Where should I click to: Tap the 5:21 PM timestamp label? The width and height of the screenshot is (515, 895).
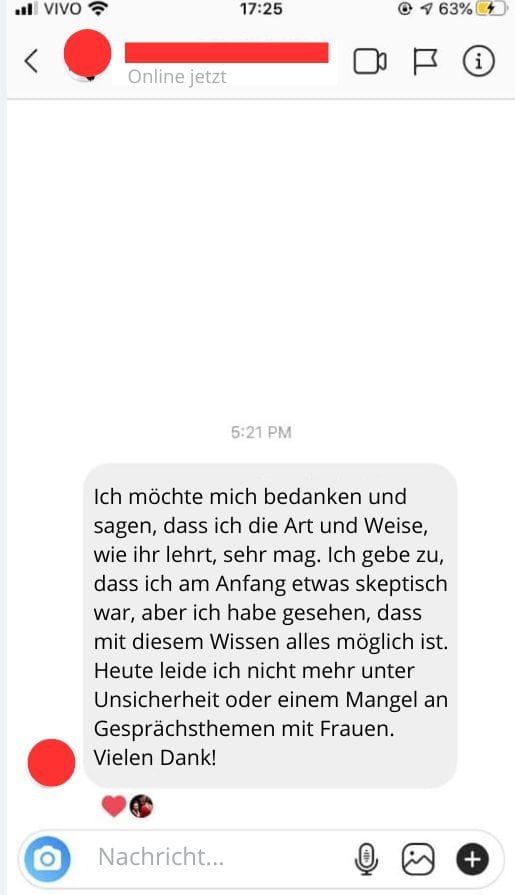point(261,432)
